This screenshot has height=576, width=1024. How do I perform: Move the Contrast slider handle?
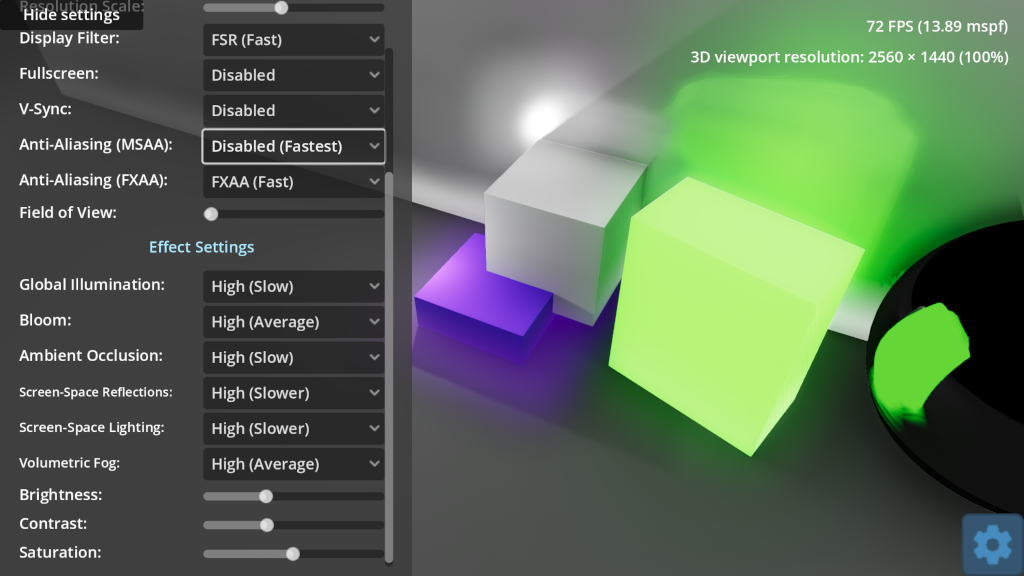click(266, 524)
